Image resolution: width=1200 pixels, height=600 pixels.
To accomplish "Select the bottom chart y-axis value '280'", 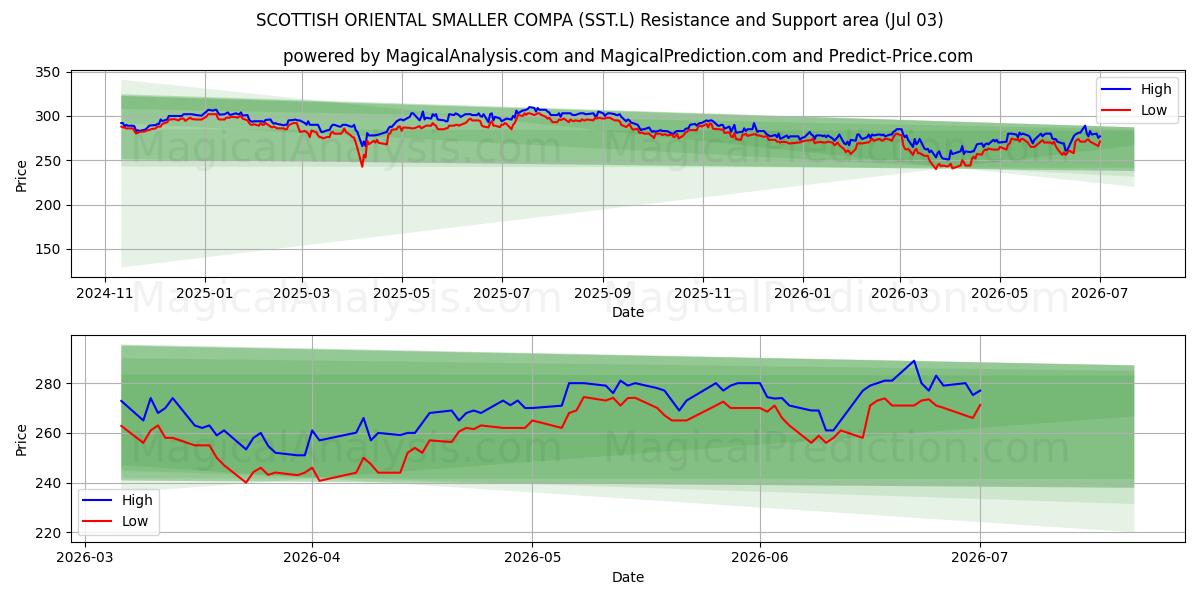I will tap(50, 384).
